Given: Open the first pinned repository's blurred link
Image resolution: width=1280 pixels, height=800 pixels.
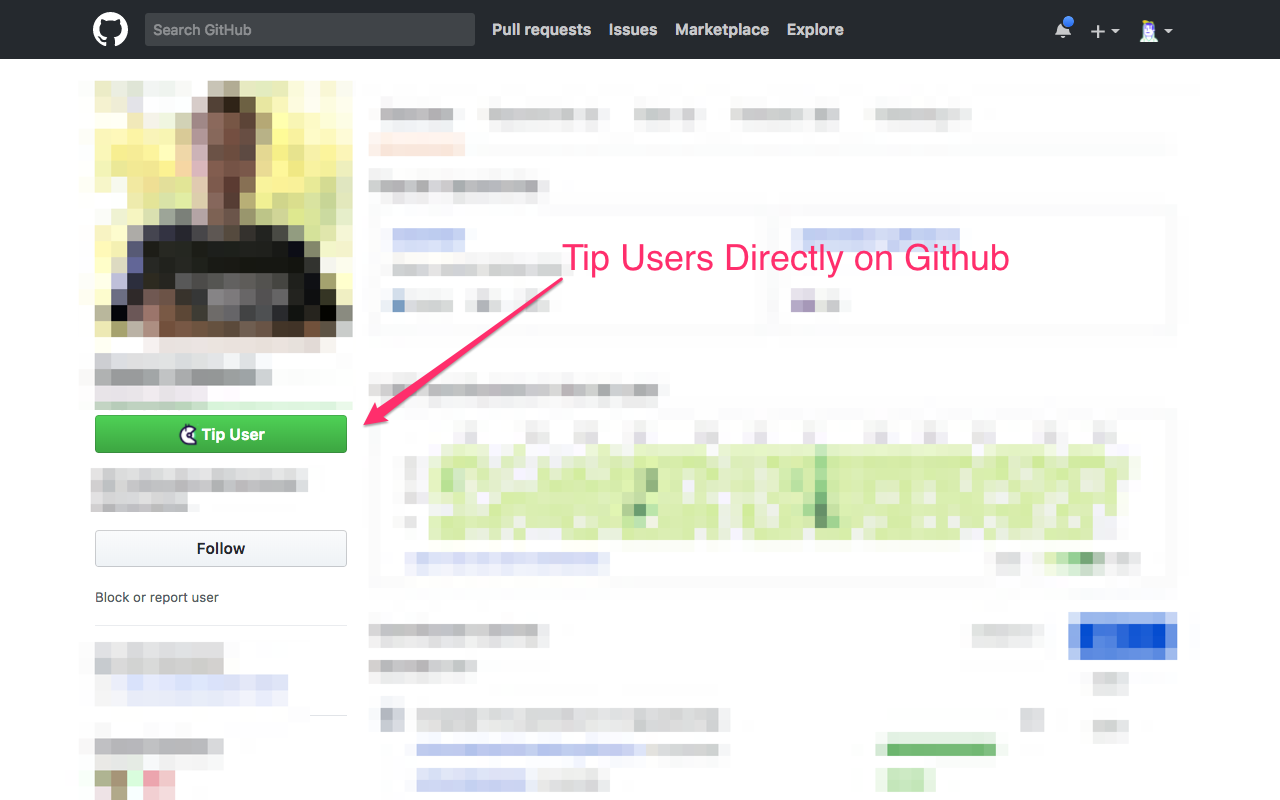Looking at the screenshot, I should tap(428, 240).
